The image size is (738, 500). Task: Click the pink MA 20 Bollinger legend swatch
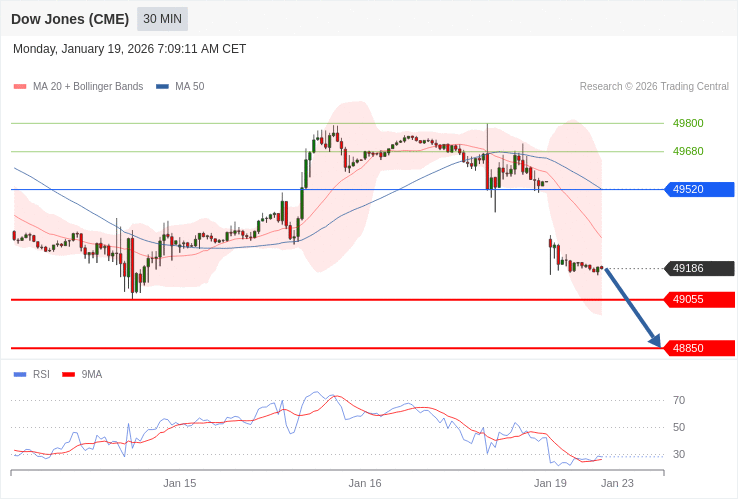click(x=20, y=87)
